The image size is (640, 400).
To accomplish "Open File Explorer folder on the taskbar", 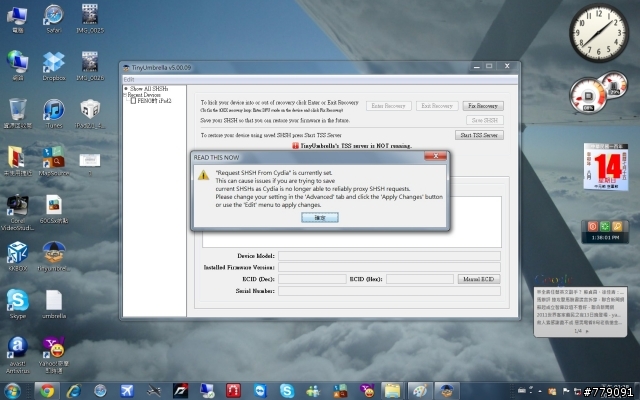I will pyautogui.click(x=392, y=391).
